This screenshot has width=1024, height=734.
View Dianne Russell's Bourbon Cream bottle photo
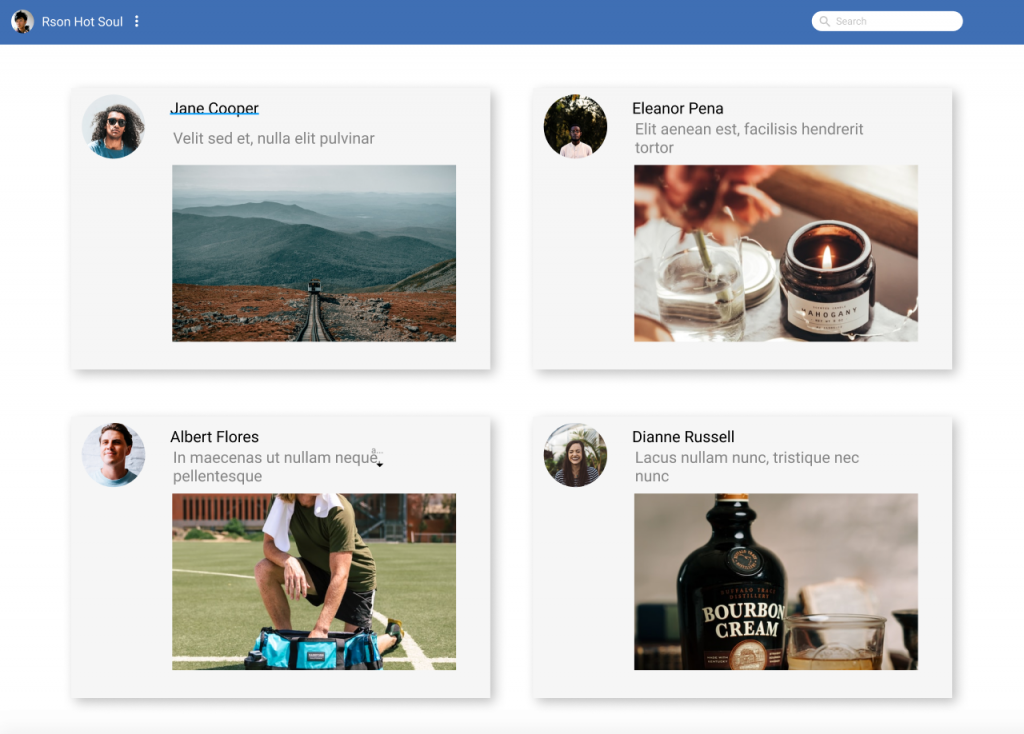click(x=776, y=582)
